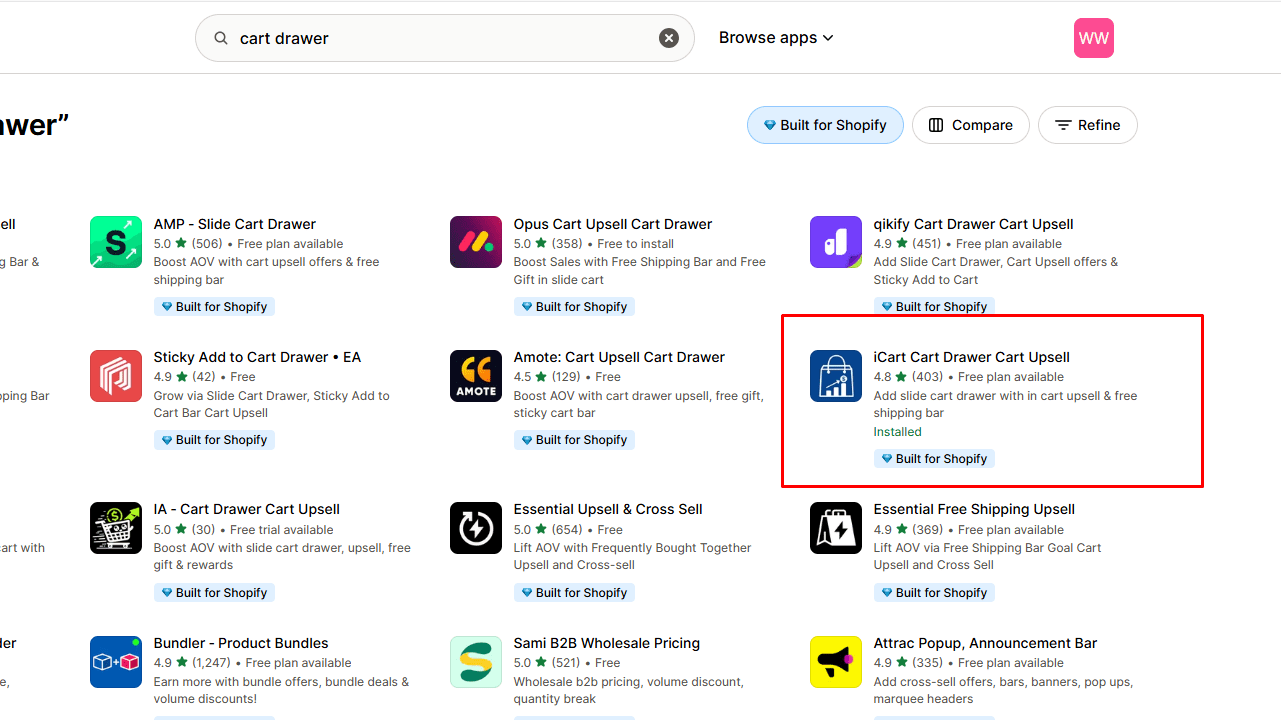The height and width of the screenshot is (720, 1281).
Task: Open IA - Cart Drawer Cart Upsell link
Action: coord(247,509)
